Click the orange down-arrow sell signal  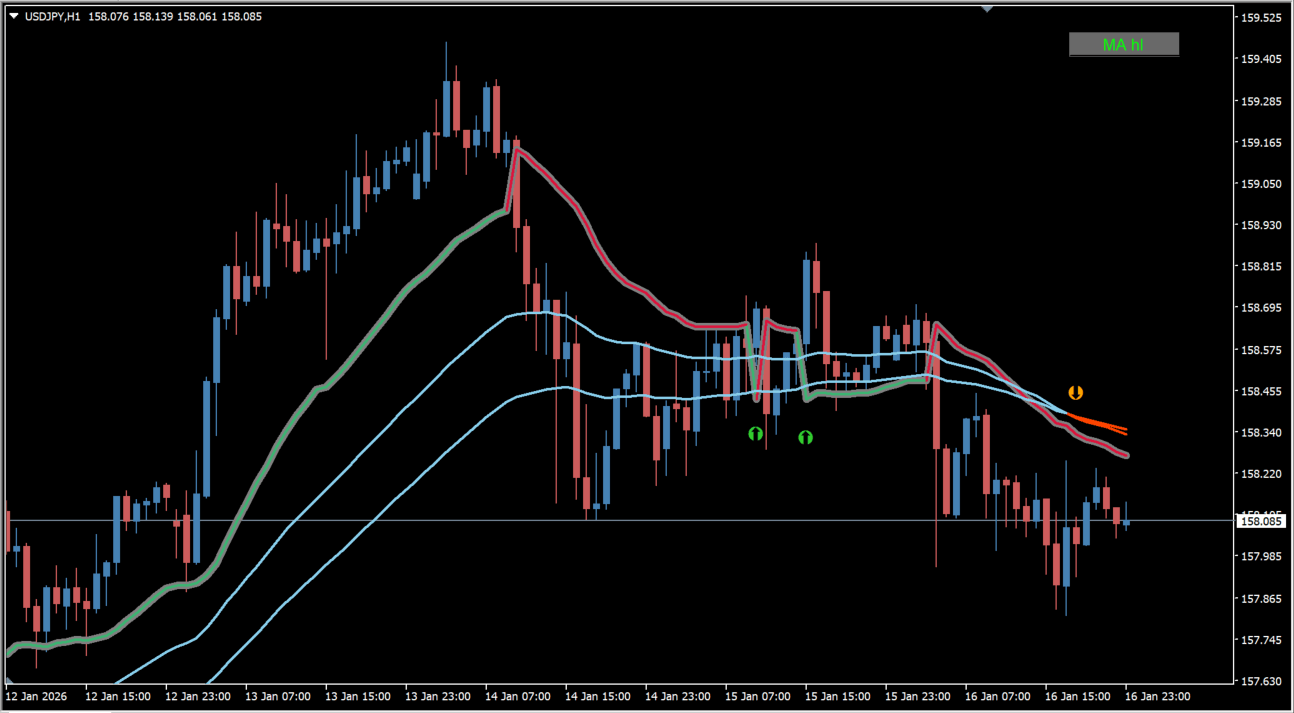pos(1075,393)
